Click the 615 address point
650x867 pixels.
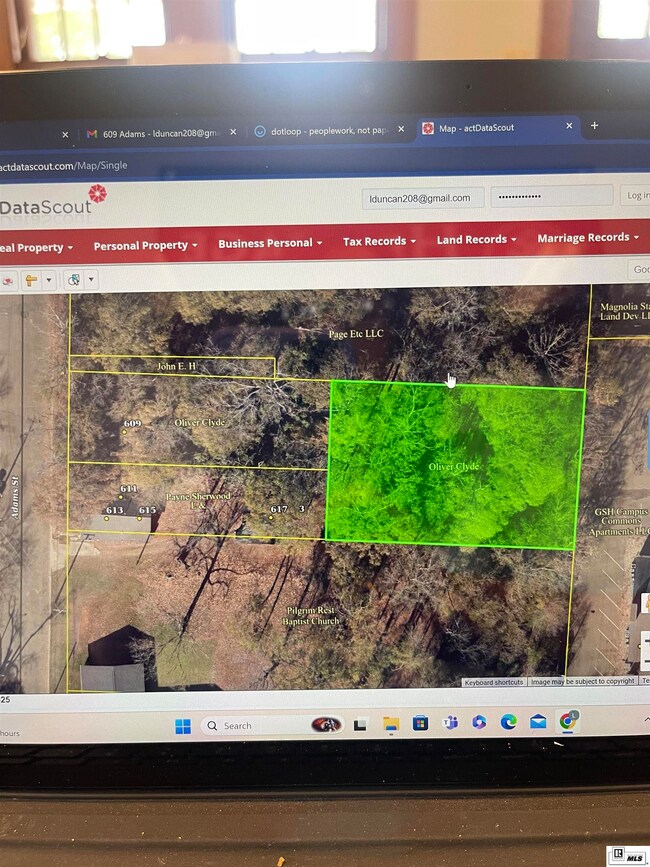[139, 518]
